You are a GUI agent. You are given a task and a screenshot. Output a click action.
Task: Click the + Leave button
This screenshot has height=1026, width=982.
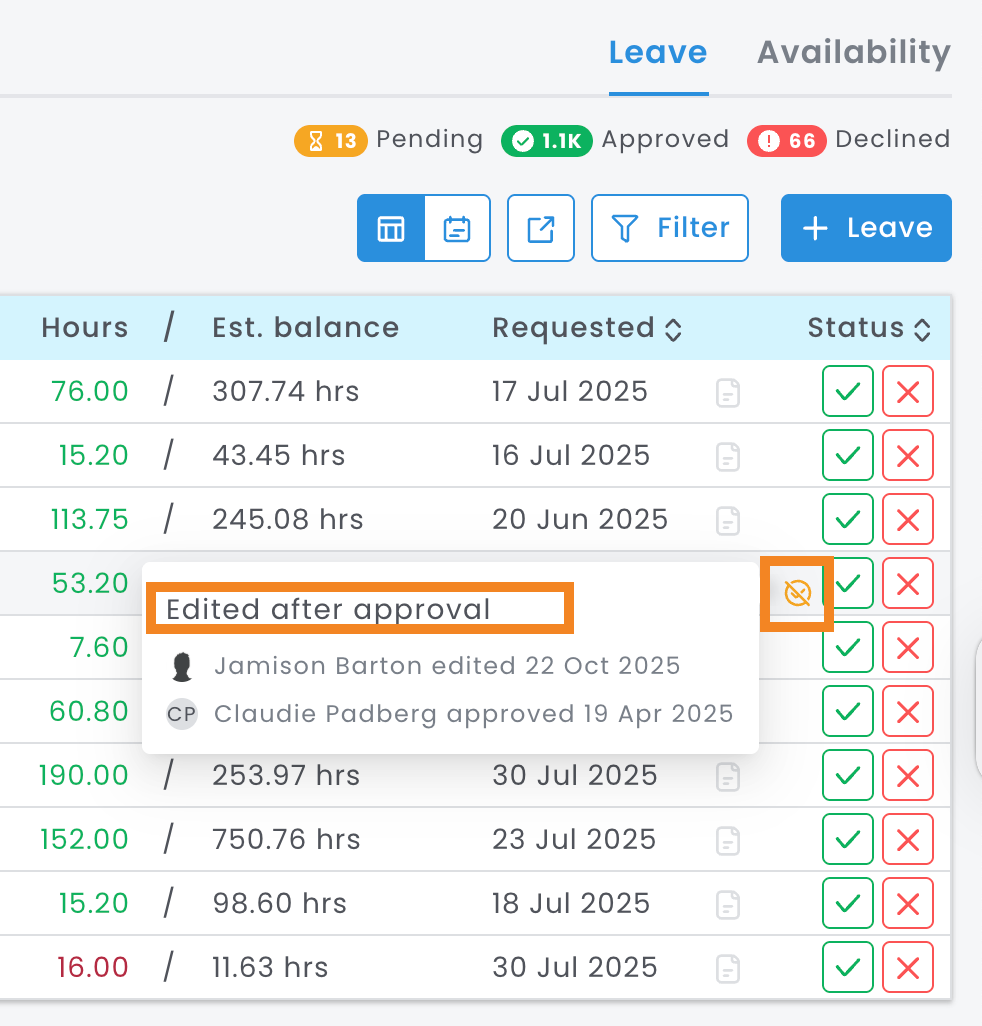click(x=866, y=228)
